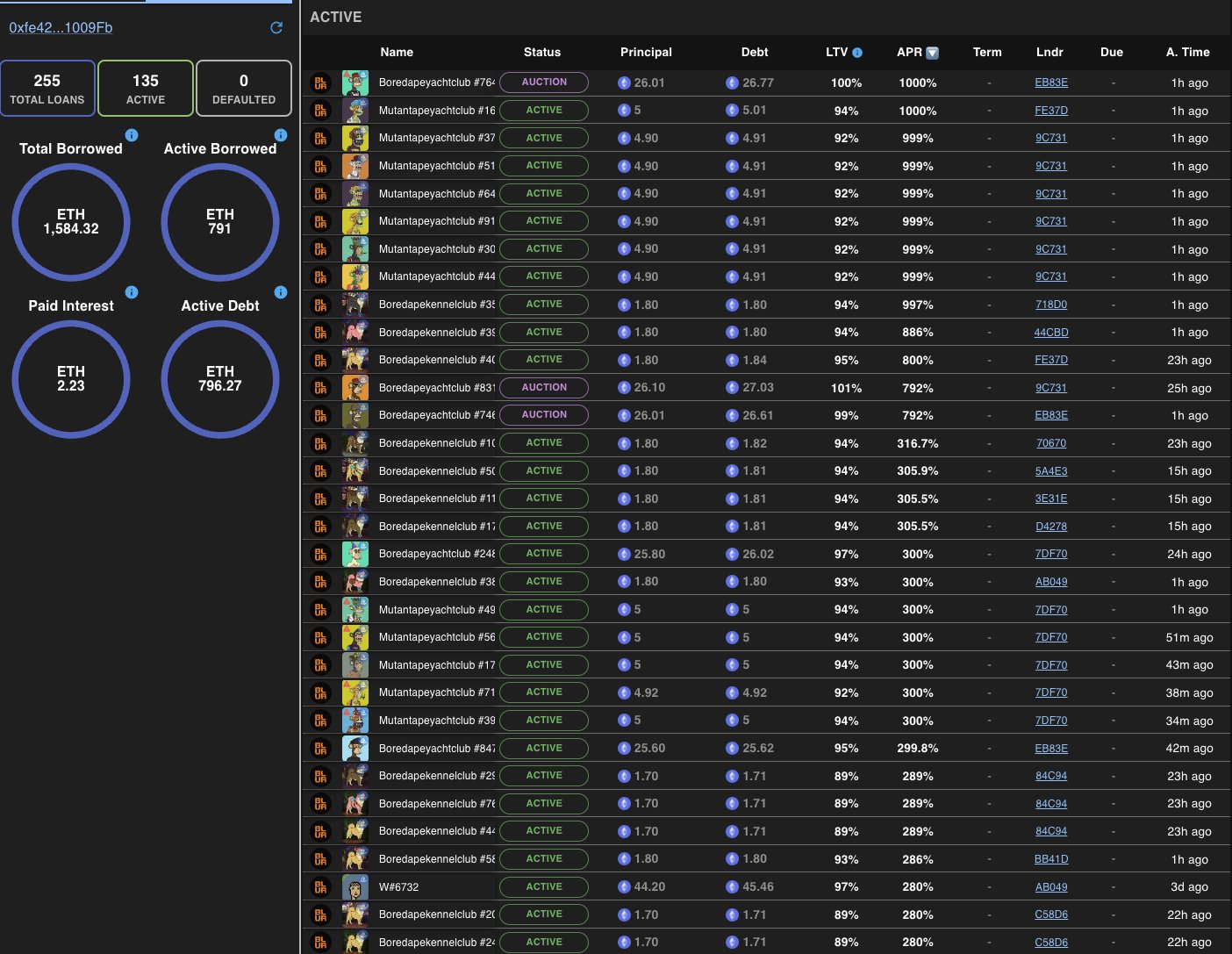Click the Paid Interest ETH 2.23 circle
Screen dimensions: 1232x954
click(71, 379)
